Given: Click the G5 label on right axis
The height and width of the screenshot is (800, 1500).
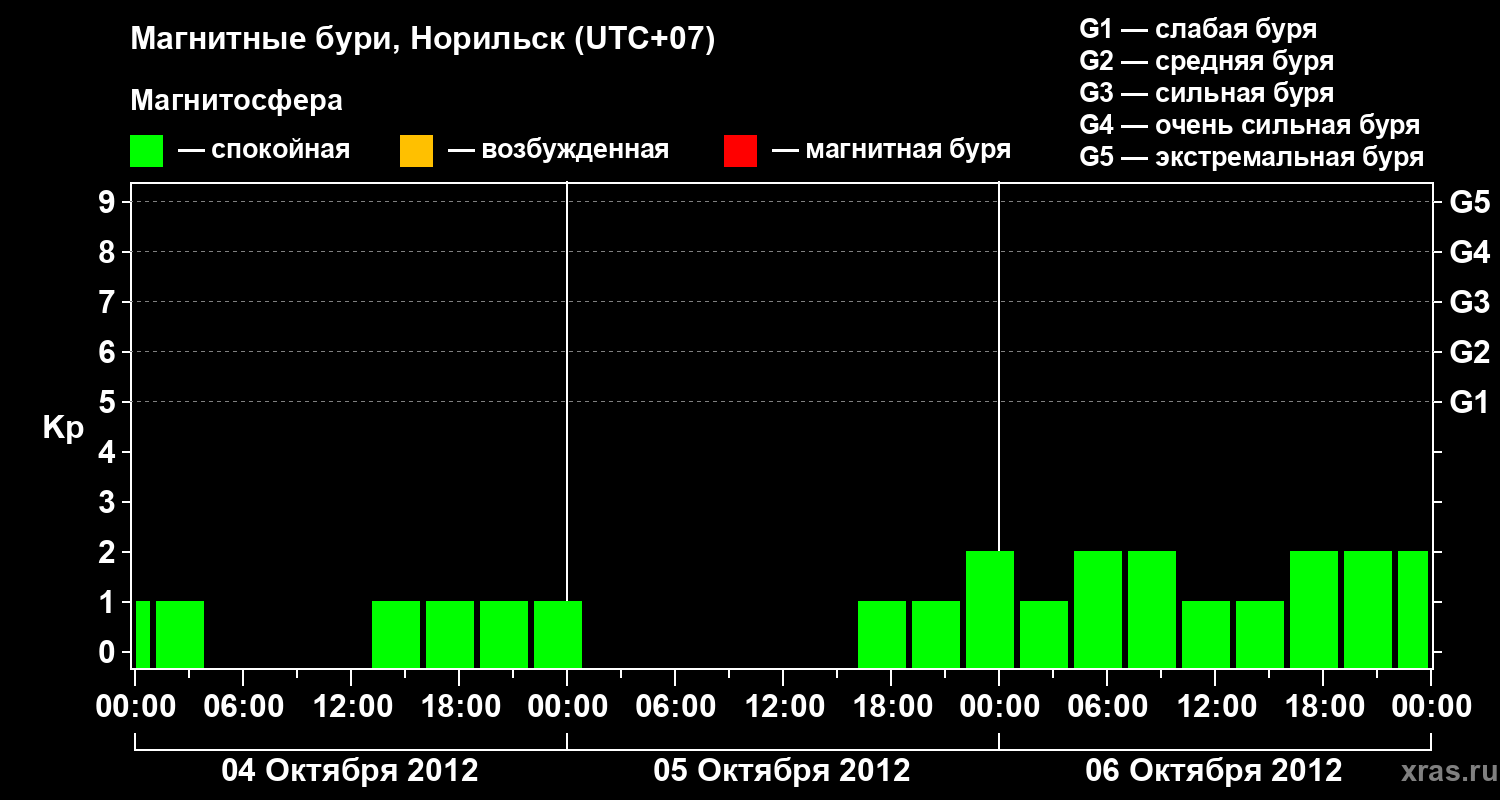Looking at the screenshot, I should coord(1469,202).
